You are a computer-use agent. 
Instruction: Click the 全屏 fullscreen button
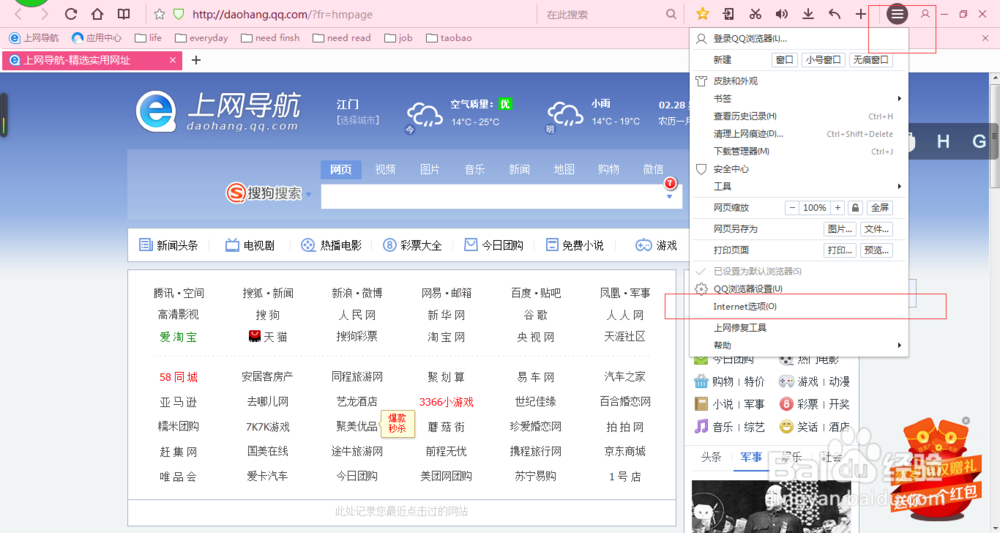point(879,208)
